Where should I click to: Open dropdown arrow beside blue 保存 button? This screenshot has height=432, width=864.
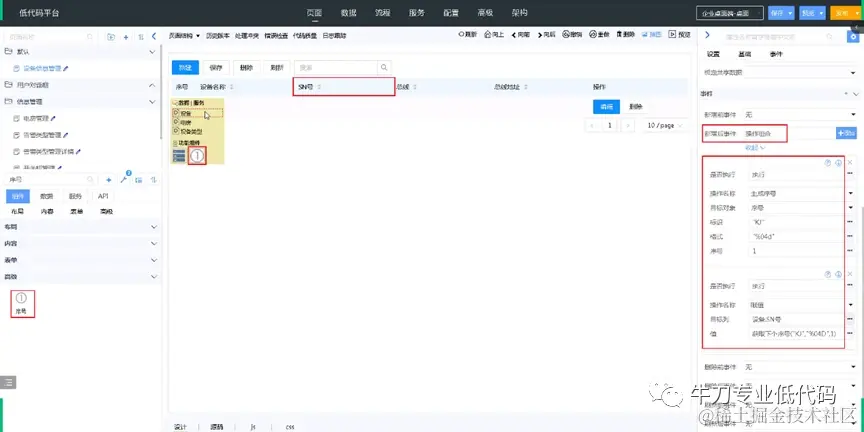[x=791, y=13]
